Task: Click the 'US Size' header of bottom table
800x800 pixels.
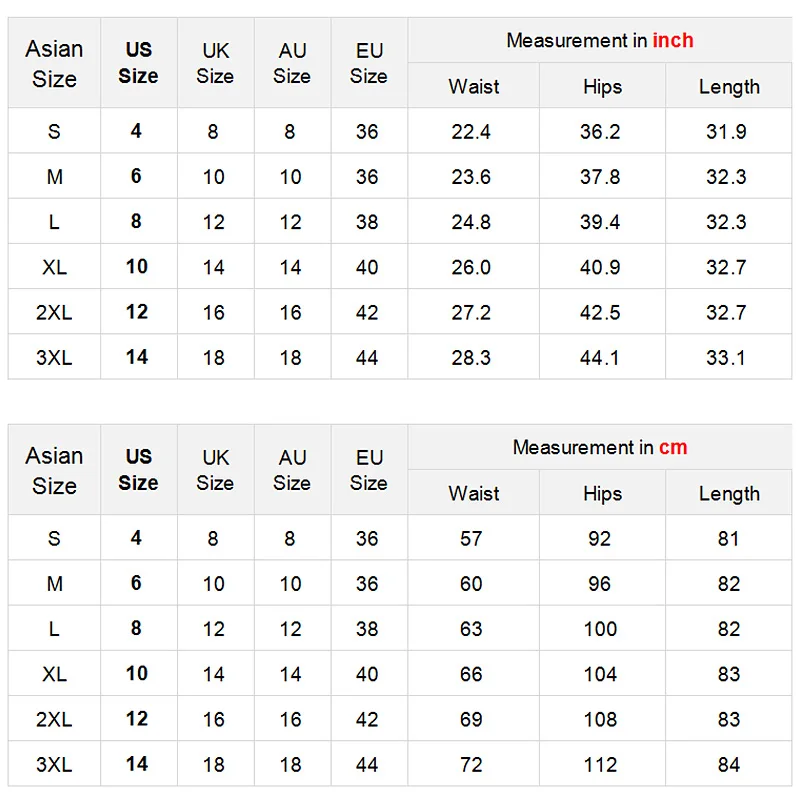Action: pyautogui.click(x=138, y=469)
